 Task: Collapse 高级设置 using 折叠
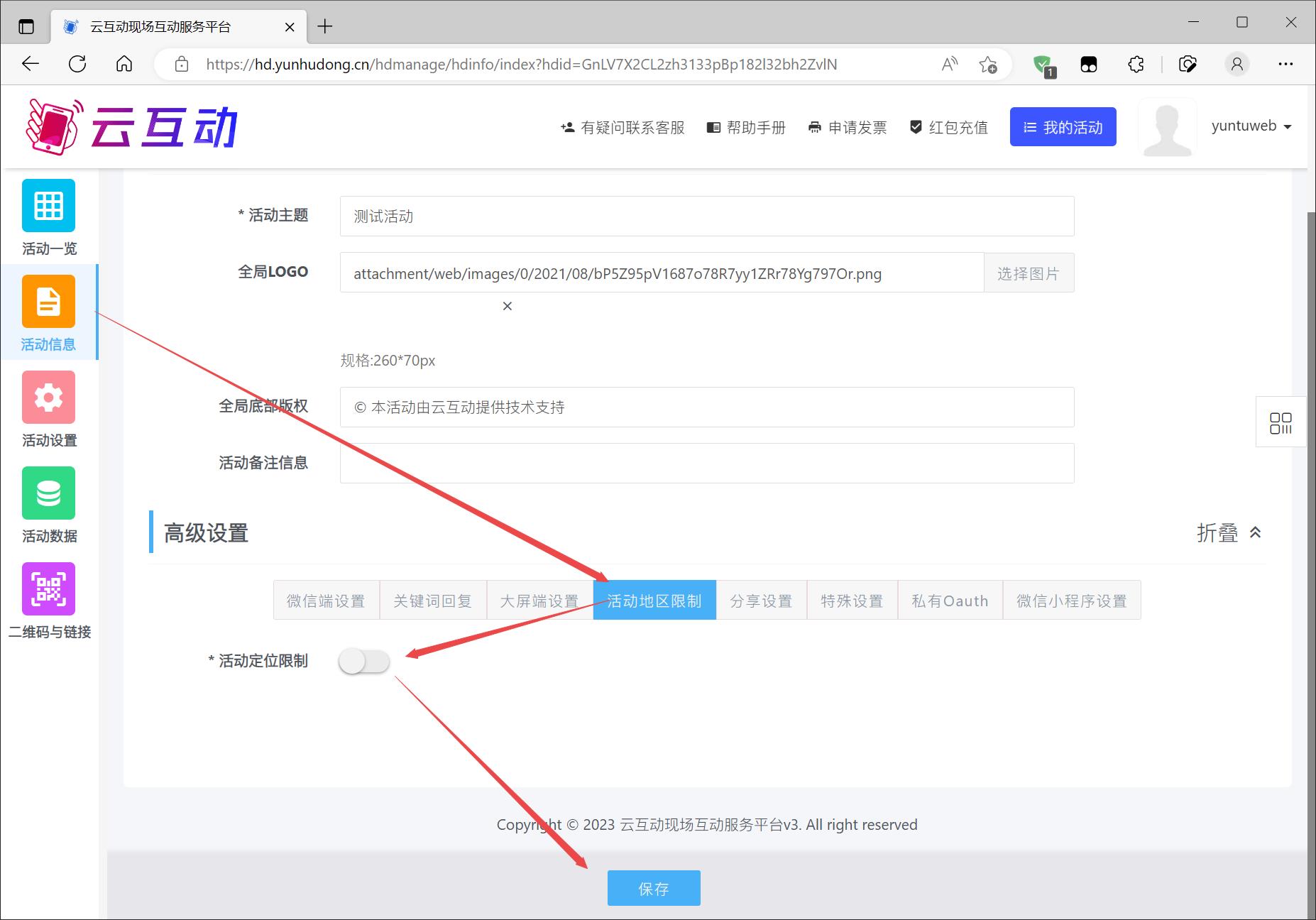(x=1229, y=532)
